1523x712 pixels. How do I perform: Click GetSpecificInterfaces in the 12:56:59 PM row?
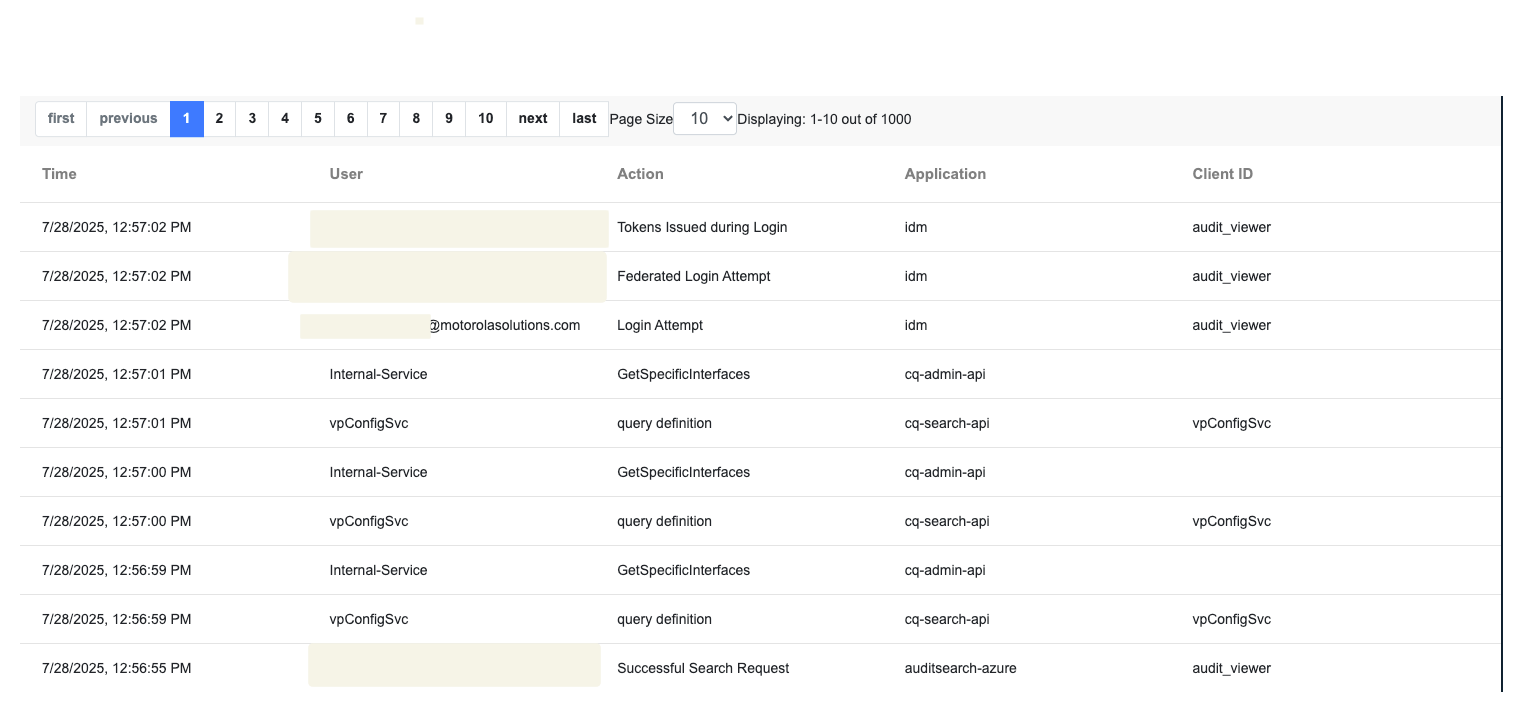[x=683, y=570]
